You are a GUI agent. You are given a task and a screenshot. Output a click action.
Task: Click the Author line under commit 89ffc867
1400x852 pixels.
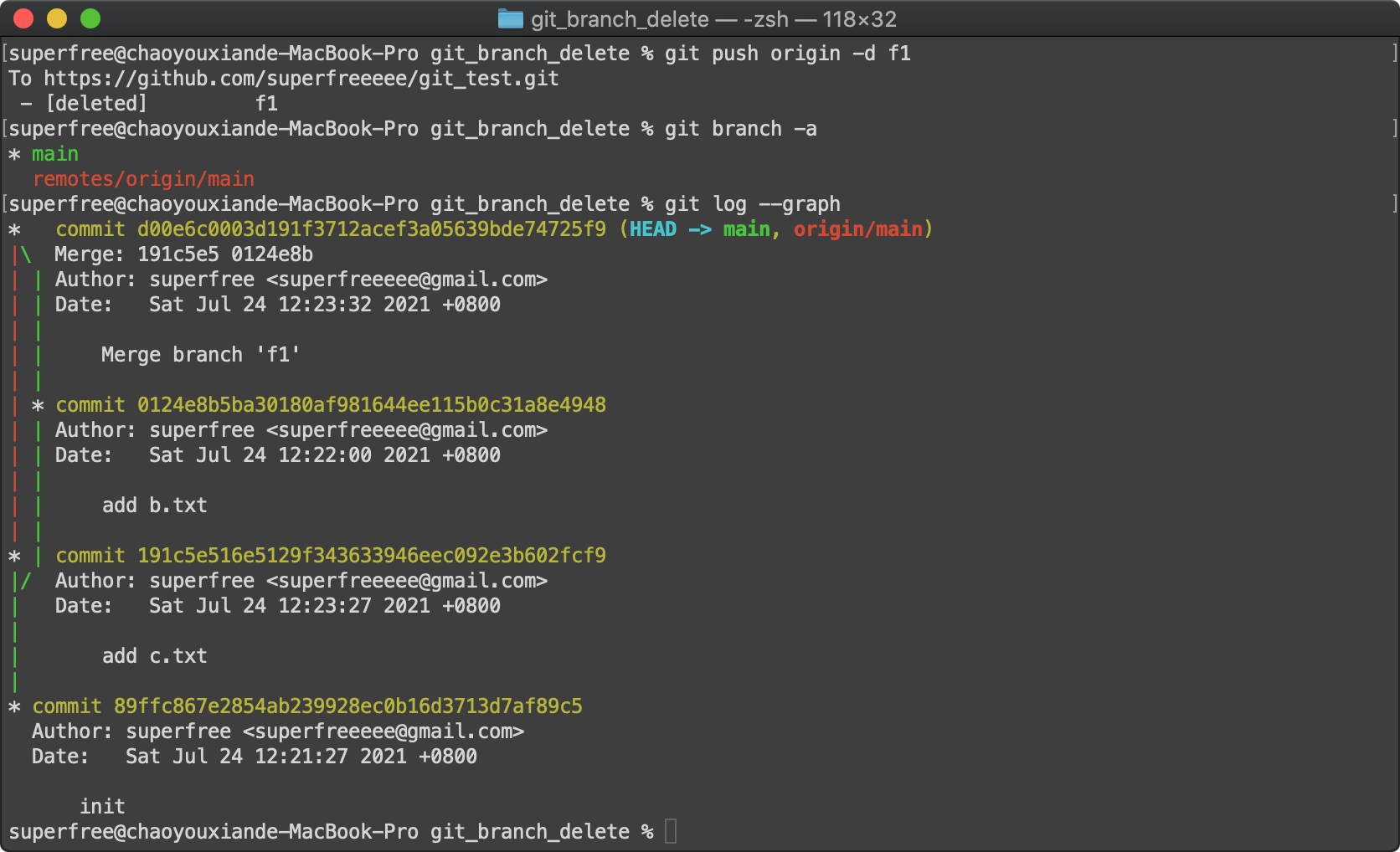tap(278, 731)
